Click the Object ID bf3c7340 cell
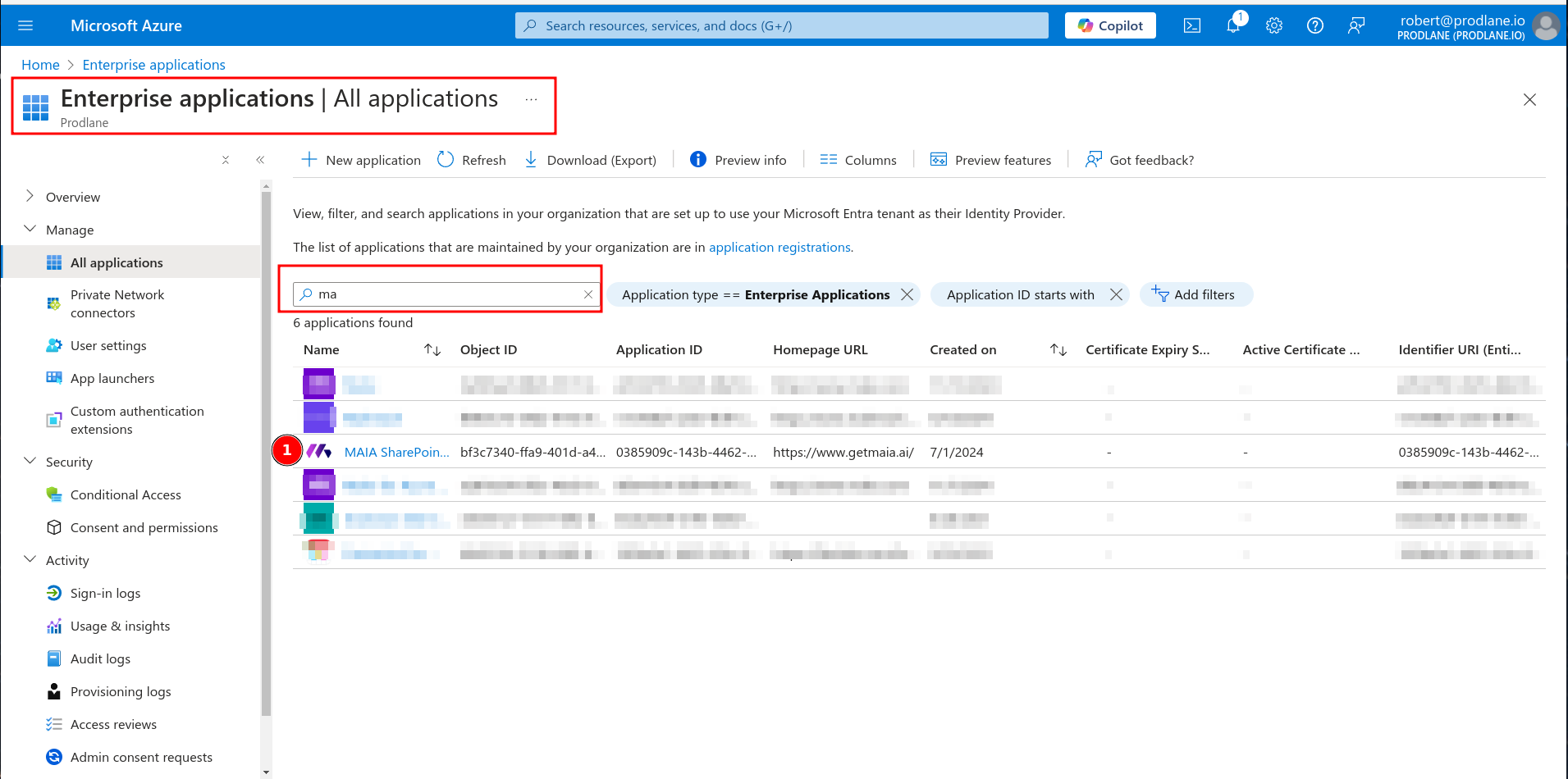This screenshot has width=1568, height=779. tap(533, 452)
